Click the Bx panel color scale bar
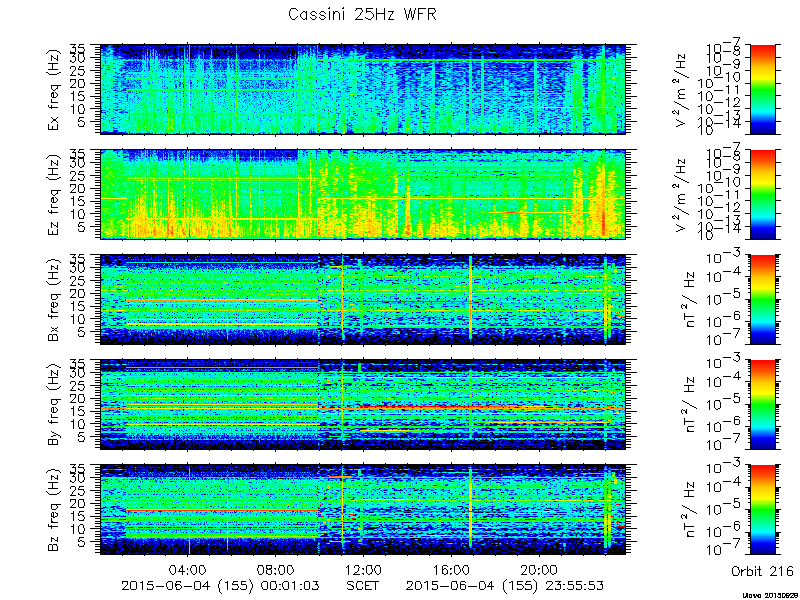This screenshot has height=600, width=800. pyautogui.click(x=762, y=299)
